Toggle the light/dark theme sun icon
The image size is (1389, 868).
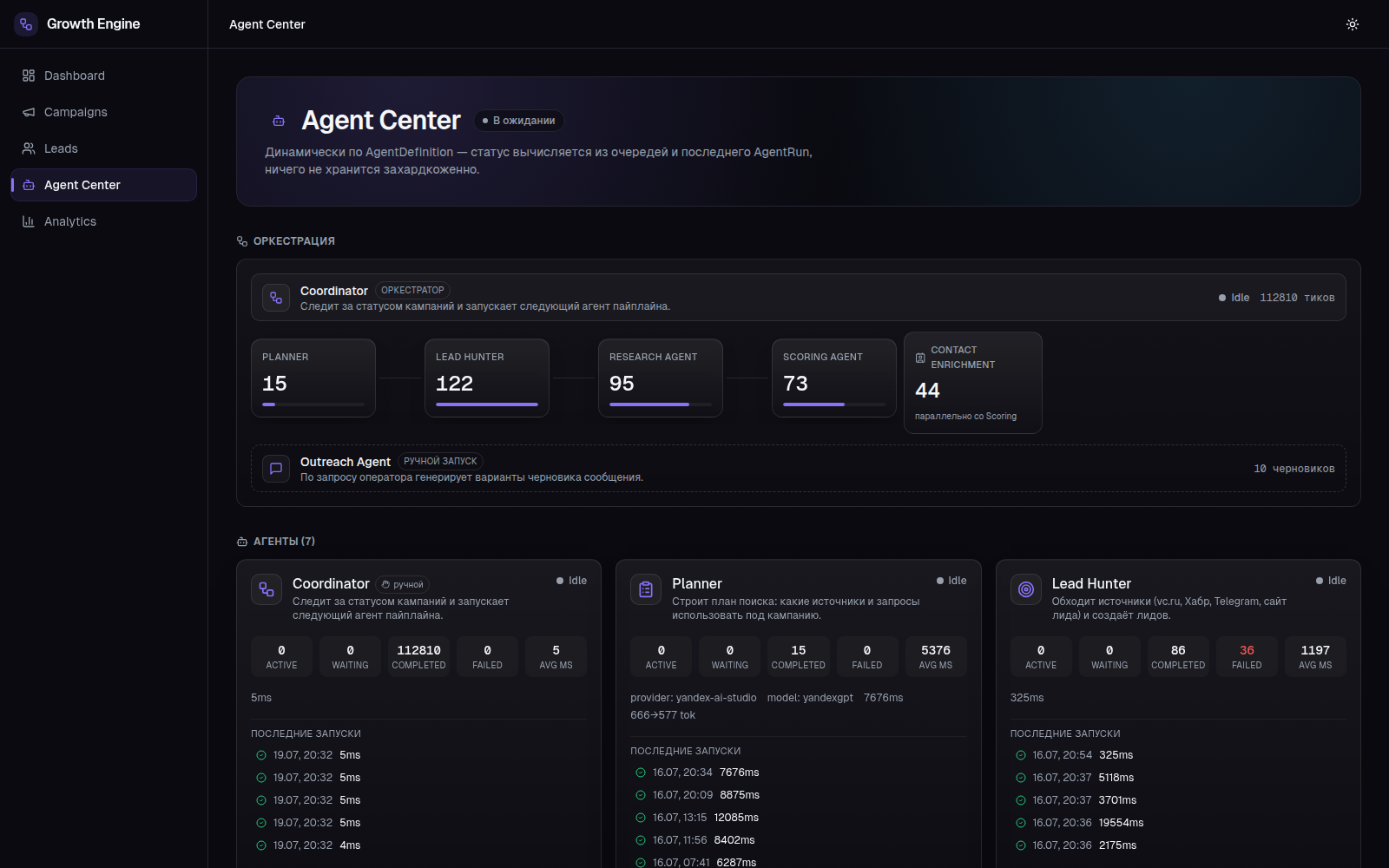tap(1352, 24)
